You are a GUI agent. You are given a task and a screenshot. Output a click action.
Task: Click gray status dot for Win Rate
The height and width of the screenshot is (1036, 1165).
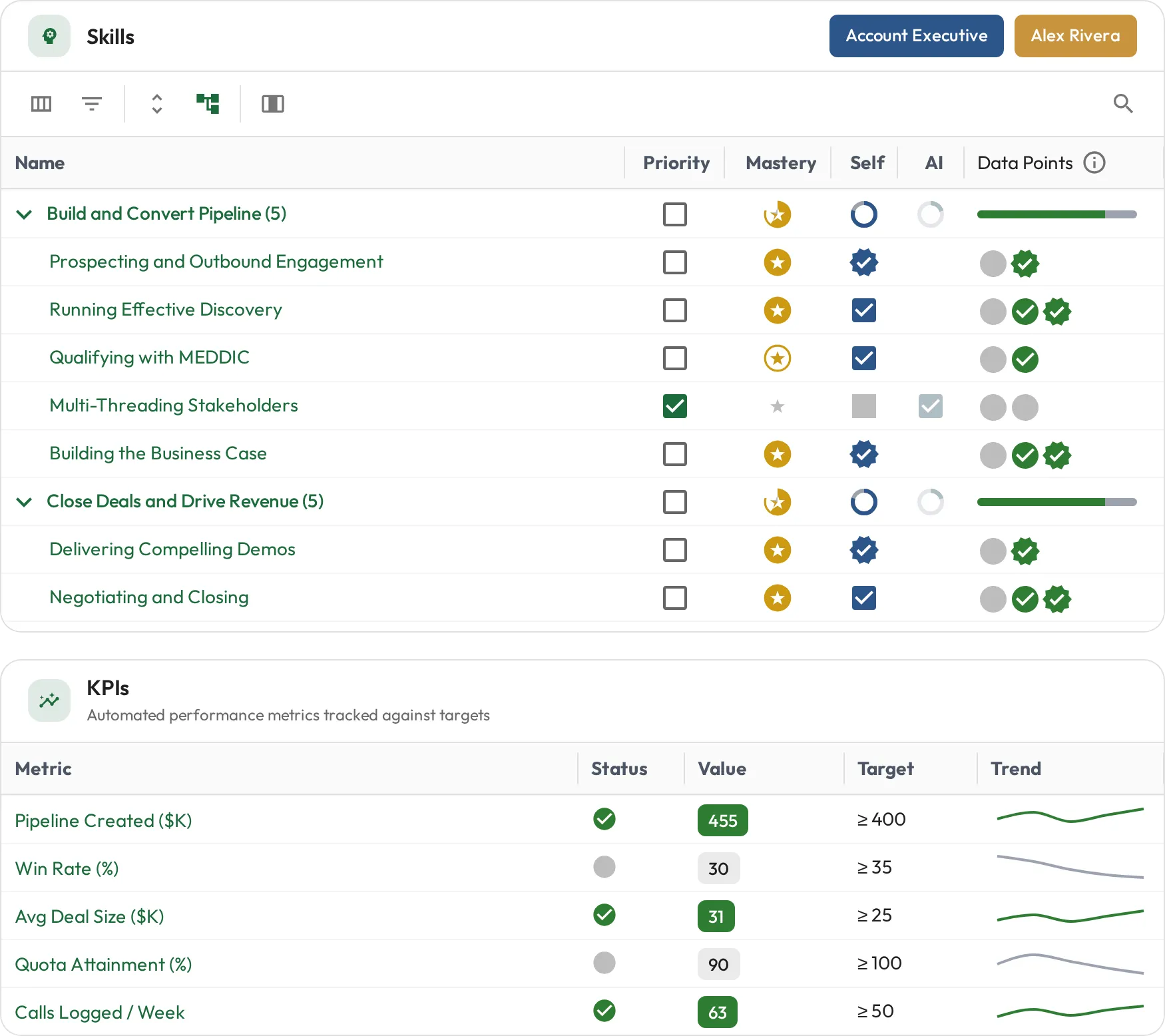click(604, 867)
